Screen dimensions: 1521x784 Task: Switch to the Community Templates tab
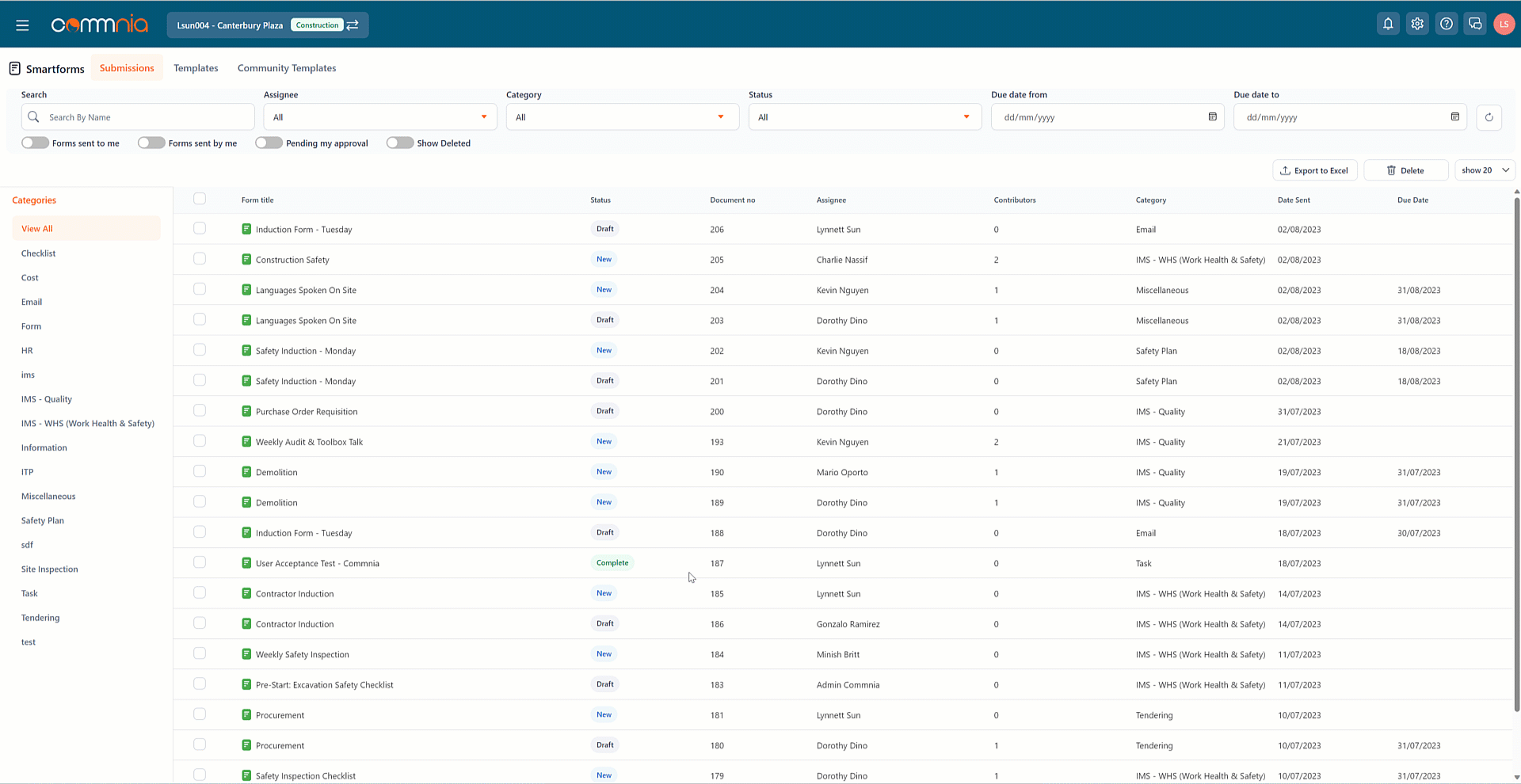(x=287, y=68)
